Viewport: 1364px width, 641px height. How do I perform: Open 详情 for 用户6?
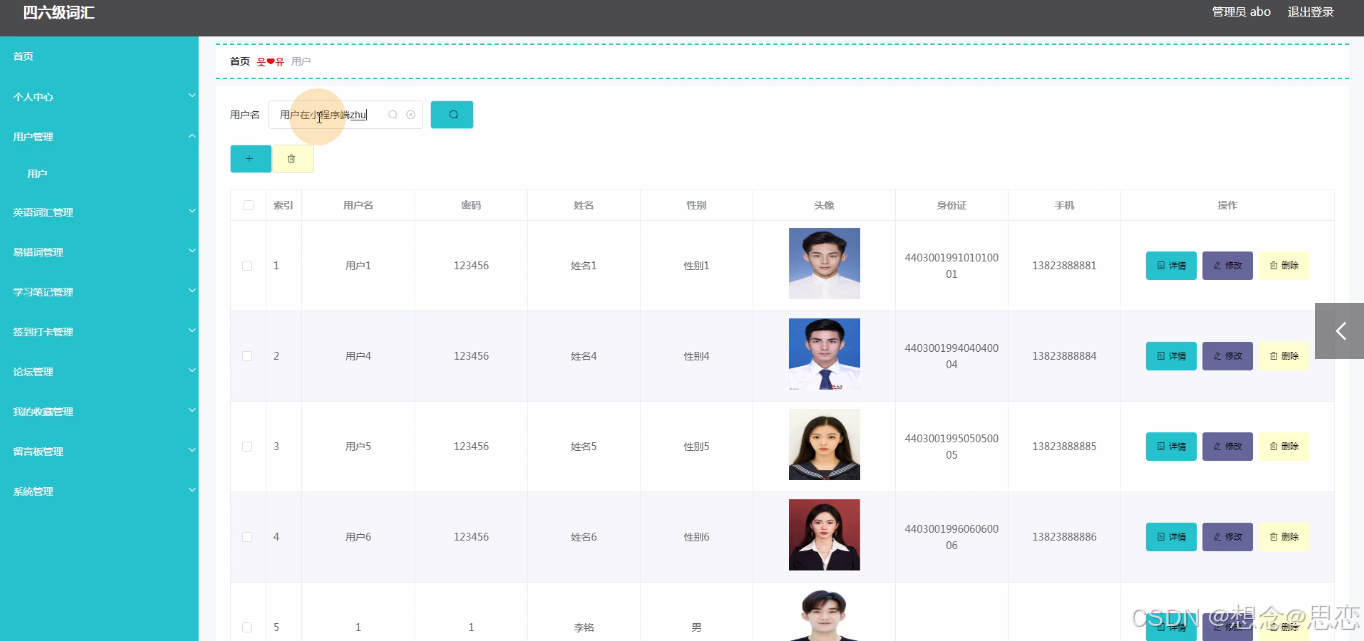[1171, 537]
